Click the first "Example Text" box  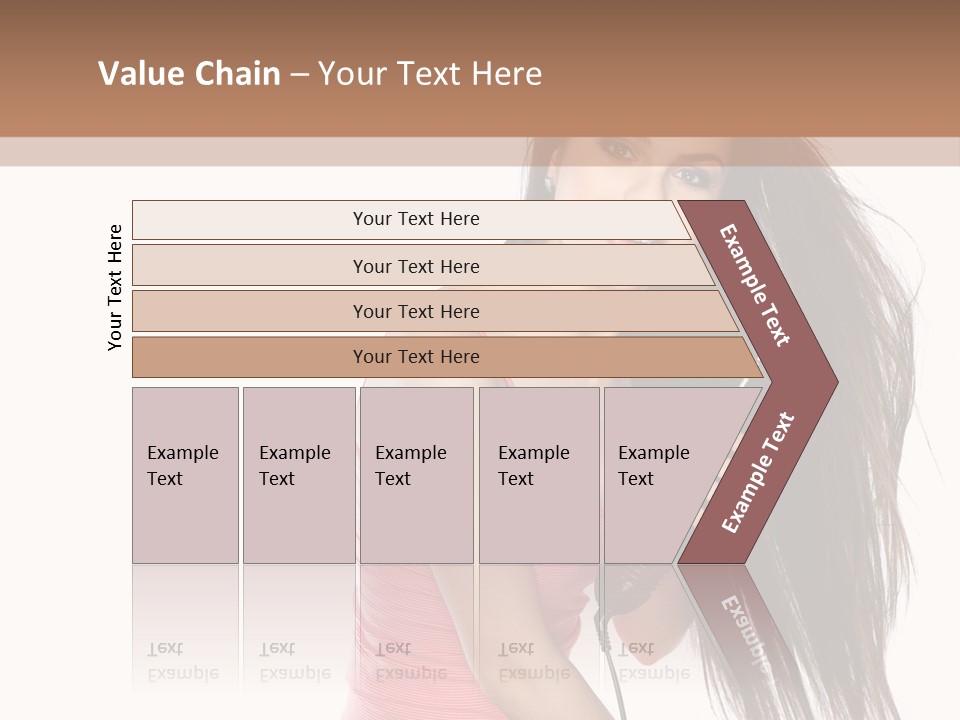(186, 475)
